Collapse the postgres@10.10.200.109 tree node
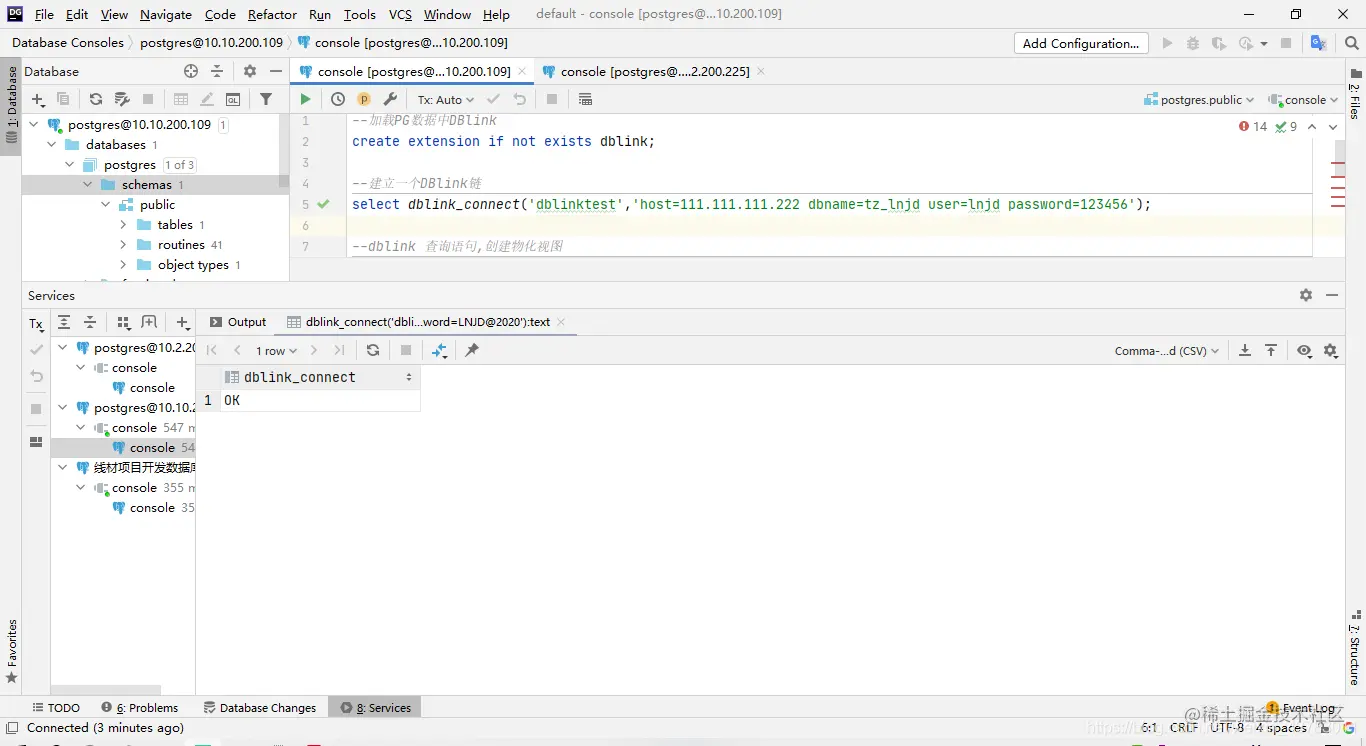Viewport: 1366px width, 746px height. 34,125
